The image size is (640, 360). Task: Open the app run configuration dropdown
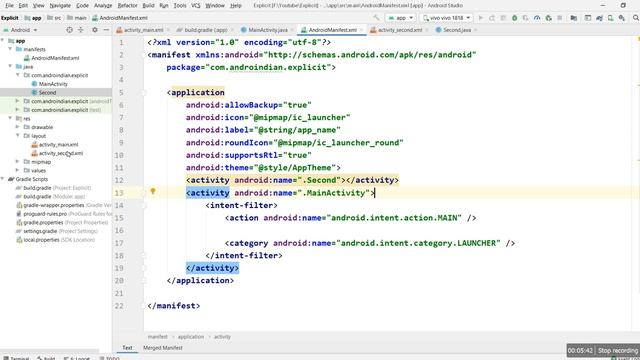400,18
